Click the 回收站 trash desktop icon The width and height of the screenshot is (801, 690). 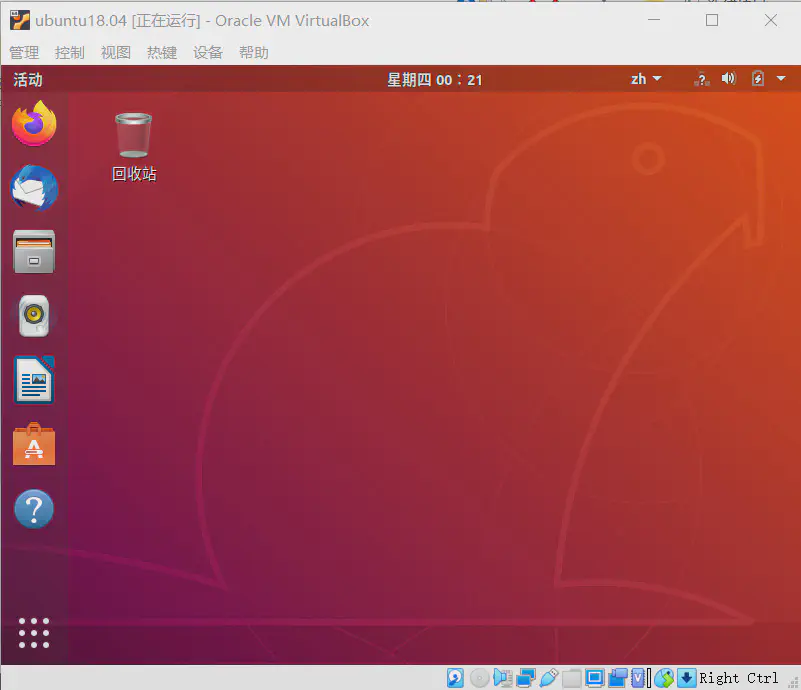click(x=134, y=146)
